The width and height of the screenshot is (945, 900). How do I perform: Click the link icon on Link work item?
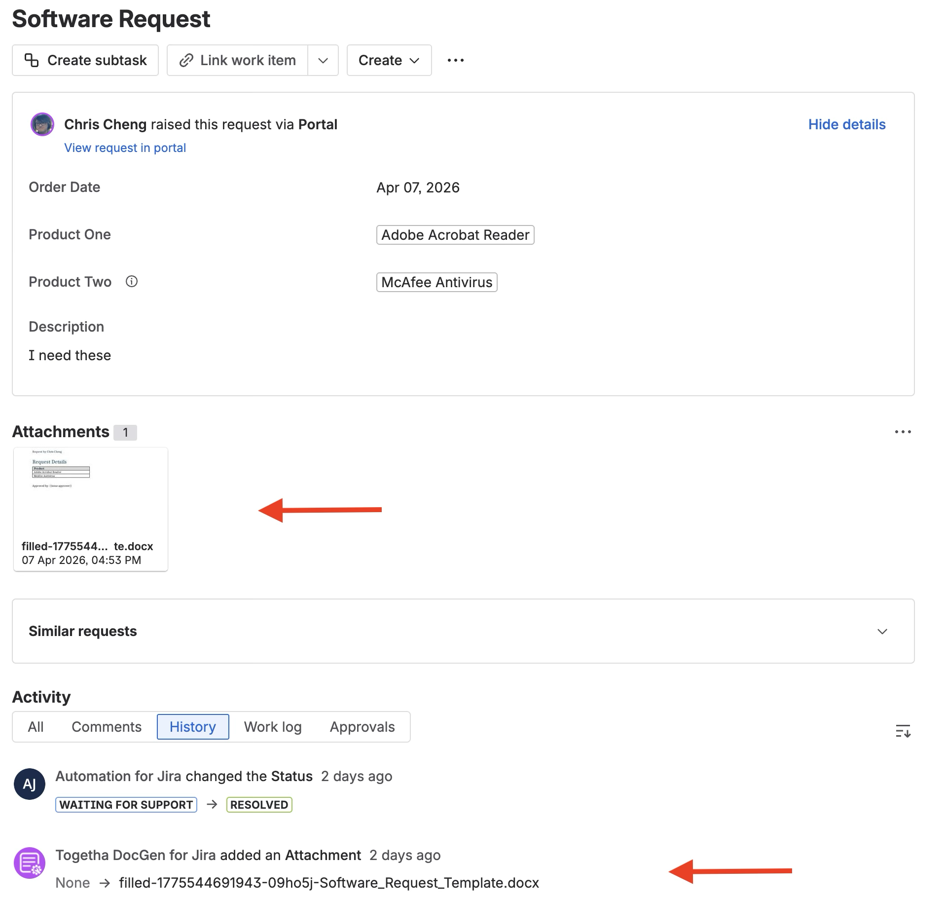(x=186, y=60)
